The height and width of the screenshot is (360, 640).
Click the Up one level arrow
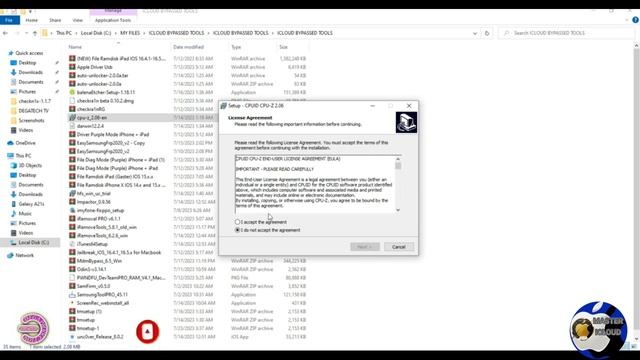click(35, 33)
